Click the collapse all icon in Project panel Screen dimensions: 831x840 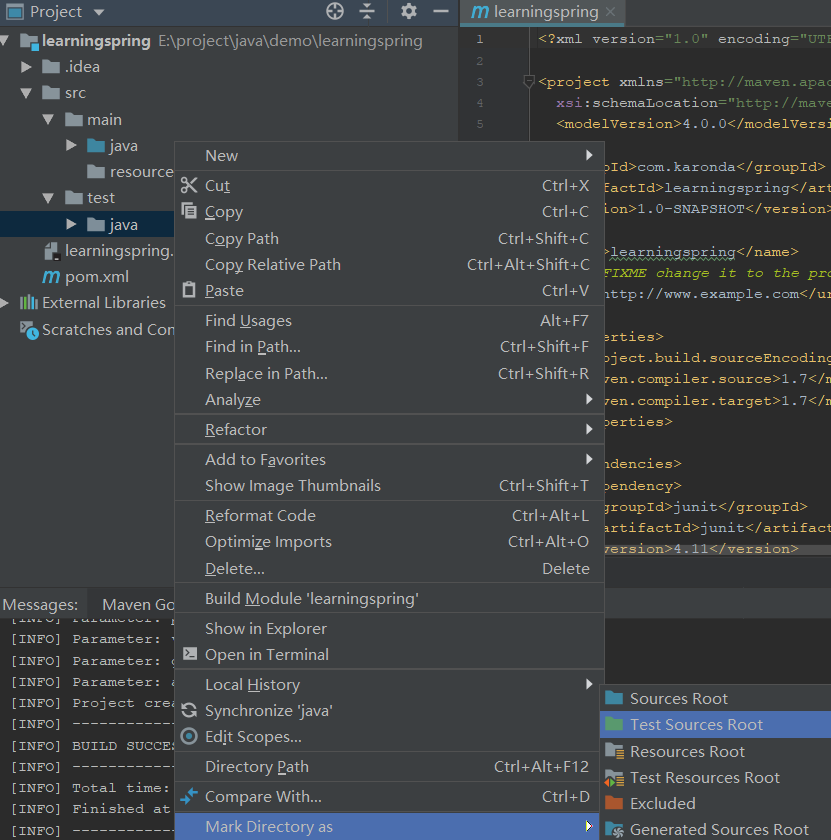point(367,11)
